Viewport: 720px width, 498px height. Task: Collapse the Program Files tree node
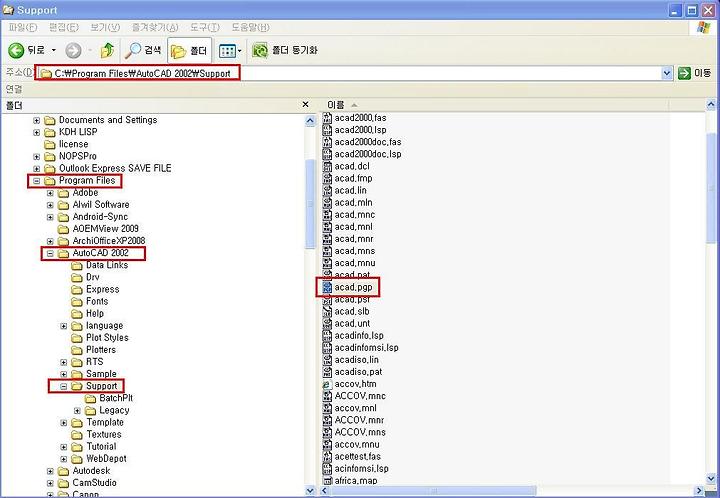point(37,181)
